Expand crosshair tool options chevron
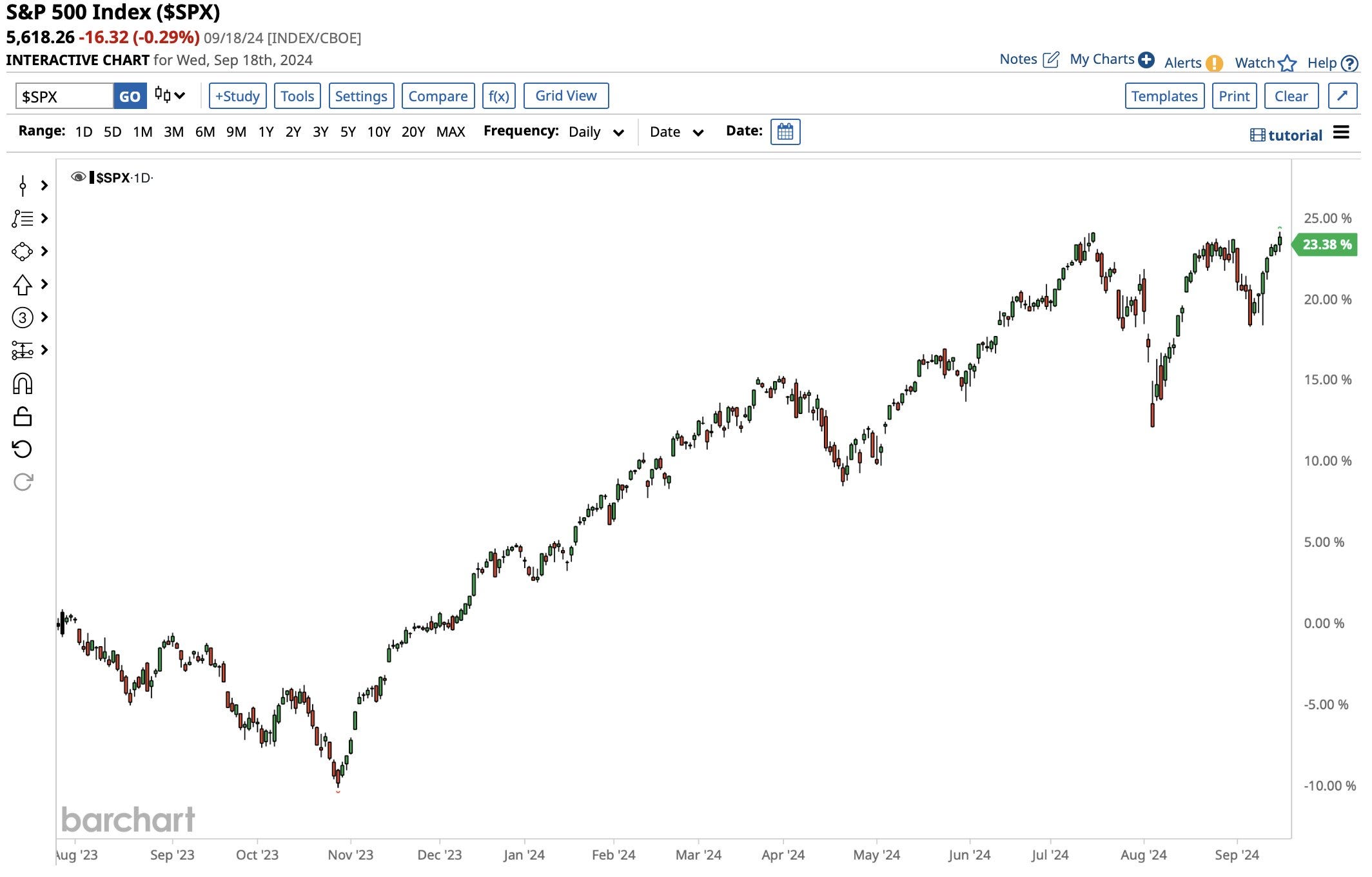Viewport: 1372px width, 877px height. point(44,186)
